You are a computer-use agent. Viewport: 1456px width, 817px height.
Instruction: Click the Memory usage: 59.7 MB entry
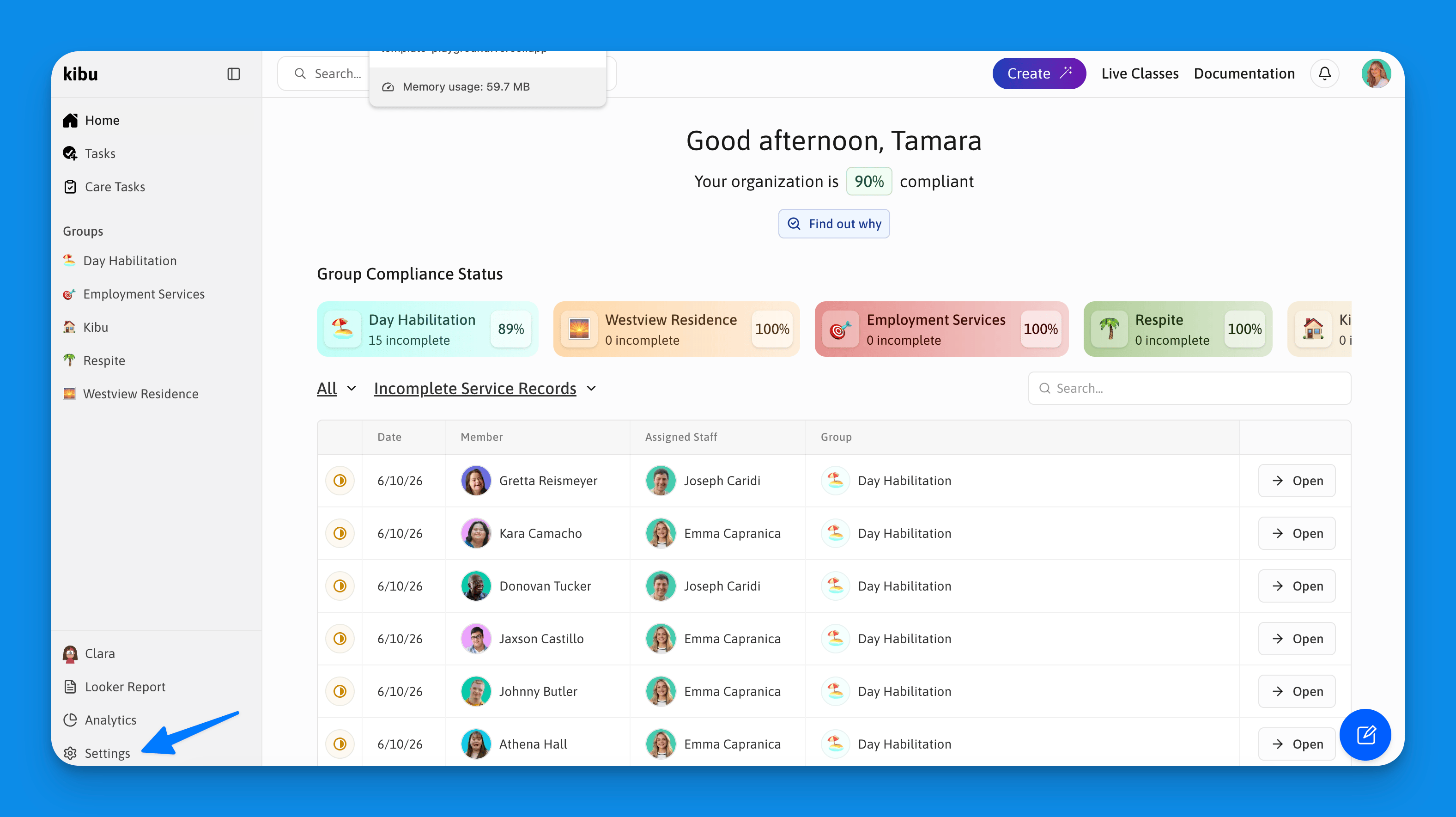click(x=487, y=87)
